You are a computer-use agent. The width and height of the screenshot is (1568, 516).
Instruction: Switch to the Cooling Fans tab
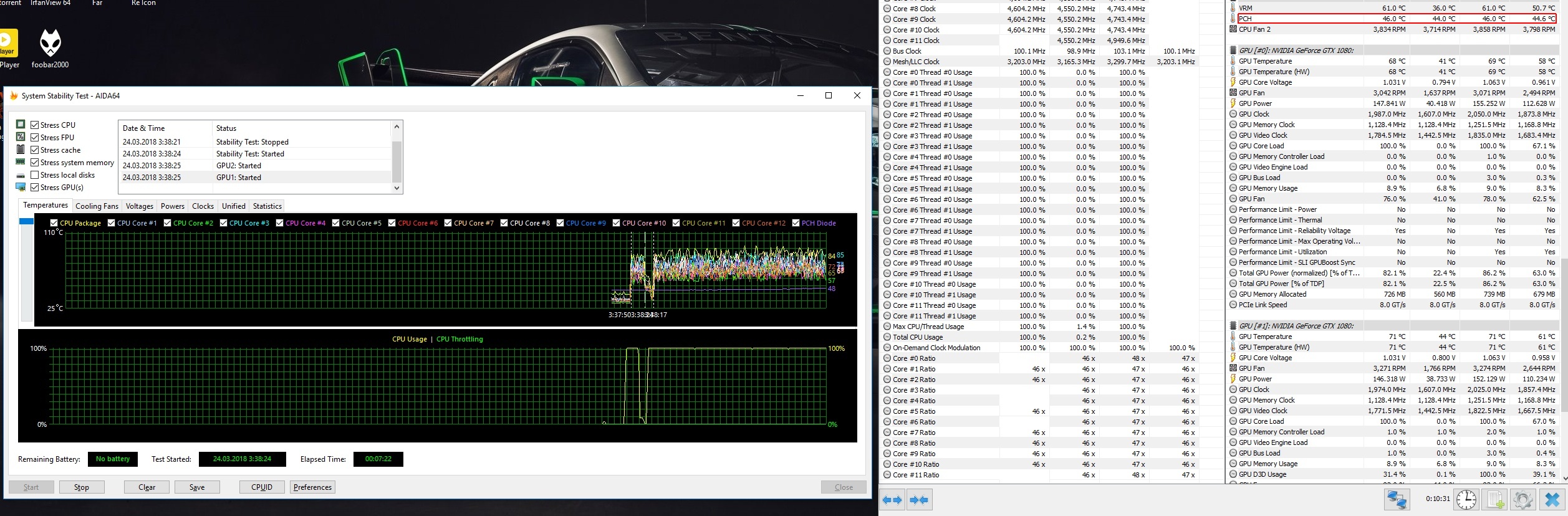(97, 206)
